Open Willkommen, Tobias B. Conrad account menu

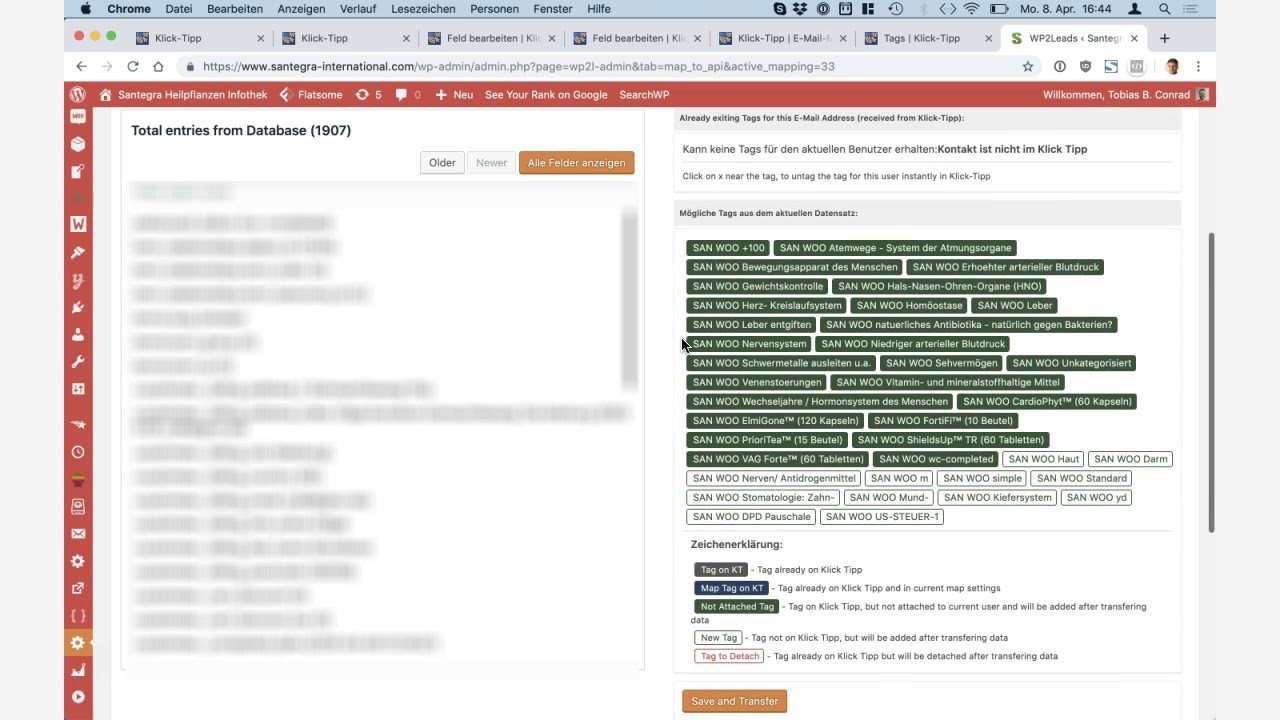pyautogui.click(x=1126, y=94)
